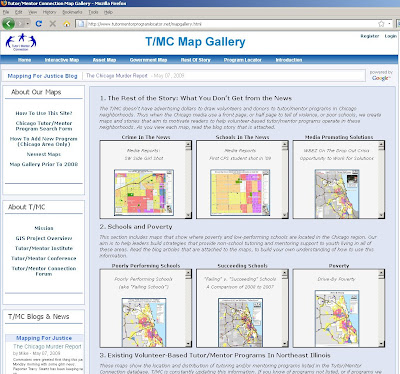Image resolution: width=400 pixels, height=374 pixels.
Task: Open the Mission link
Action: point(44,228)
